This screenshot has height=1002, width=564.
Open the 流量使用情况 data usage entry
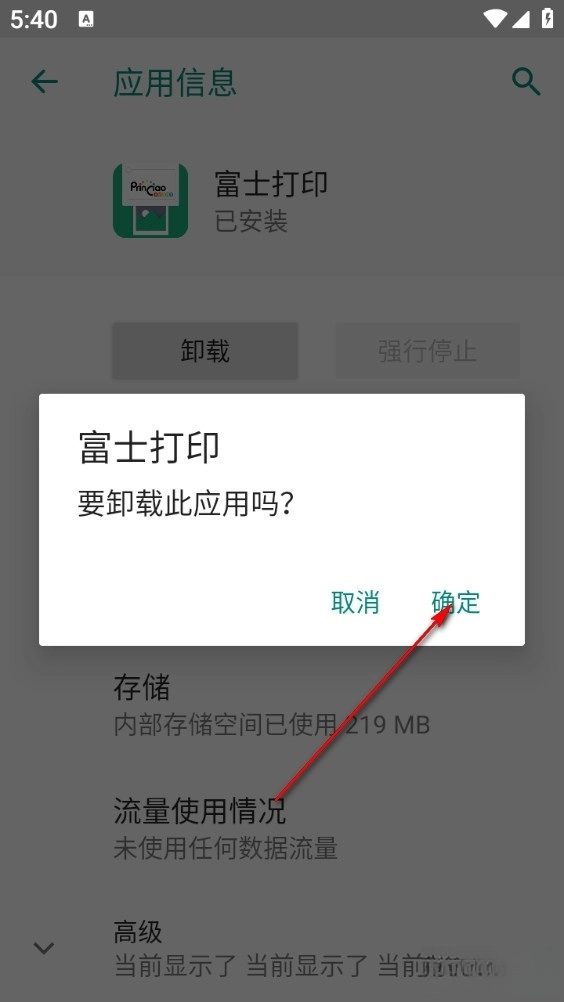click(x=282, y=828)
